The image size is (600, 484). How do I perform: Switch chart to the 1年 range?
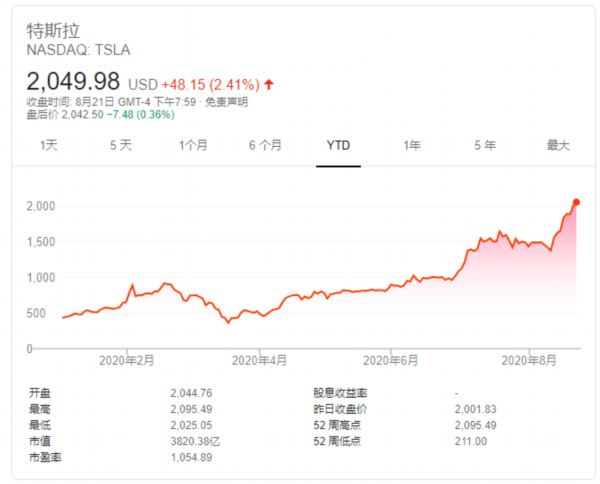pos(411,145)
